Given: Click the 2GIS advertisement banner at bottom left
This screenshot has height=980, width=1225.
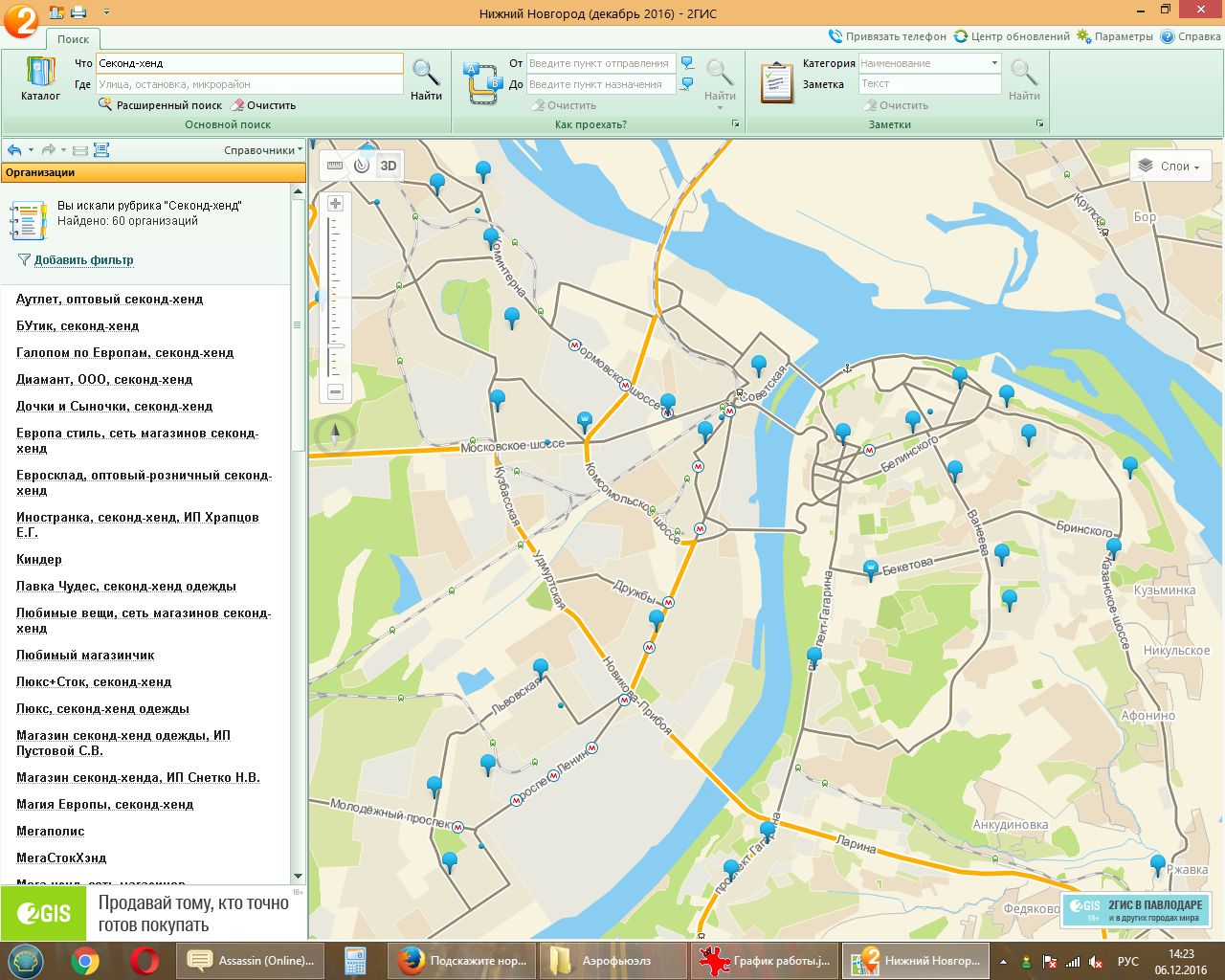Looking at the screenshot, I should 153,913.
